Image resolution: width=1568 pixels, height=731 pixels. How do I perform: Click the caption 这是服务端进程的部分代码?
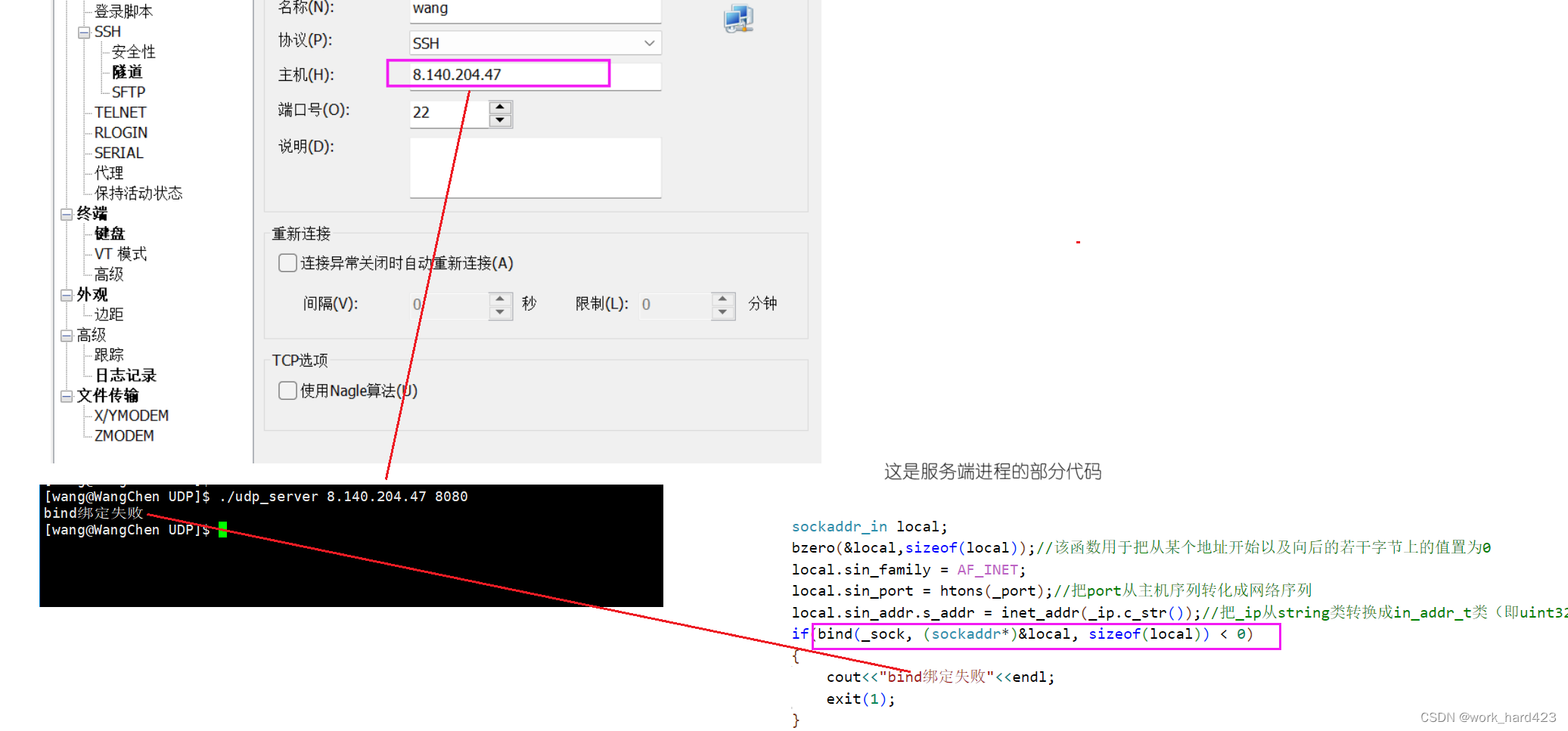(993, 472)
